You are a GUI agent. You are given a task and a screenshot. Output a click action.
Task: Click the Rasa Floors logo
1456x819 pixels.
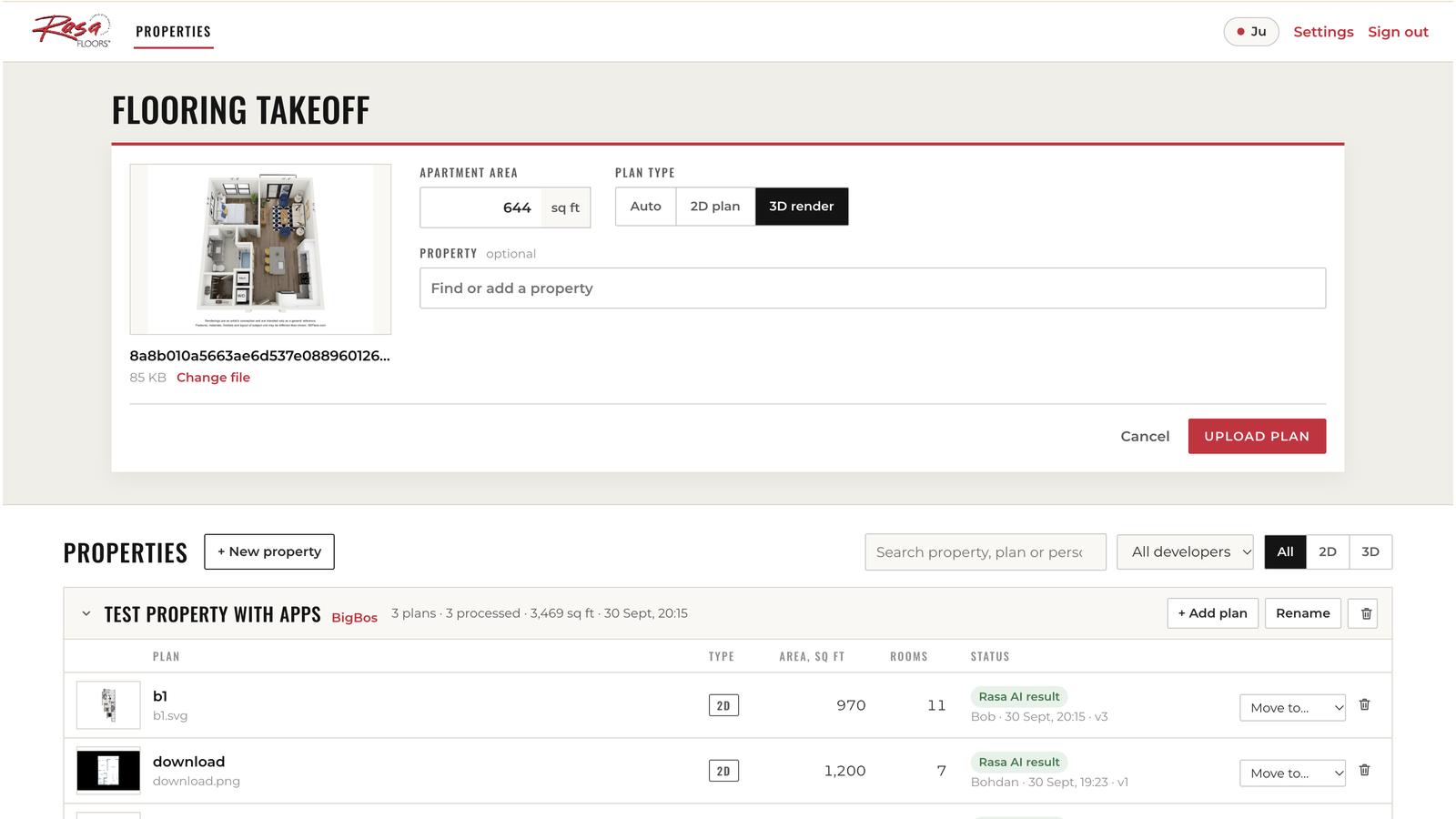pyautogui.click(x=72, y=31)
